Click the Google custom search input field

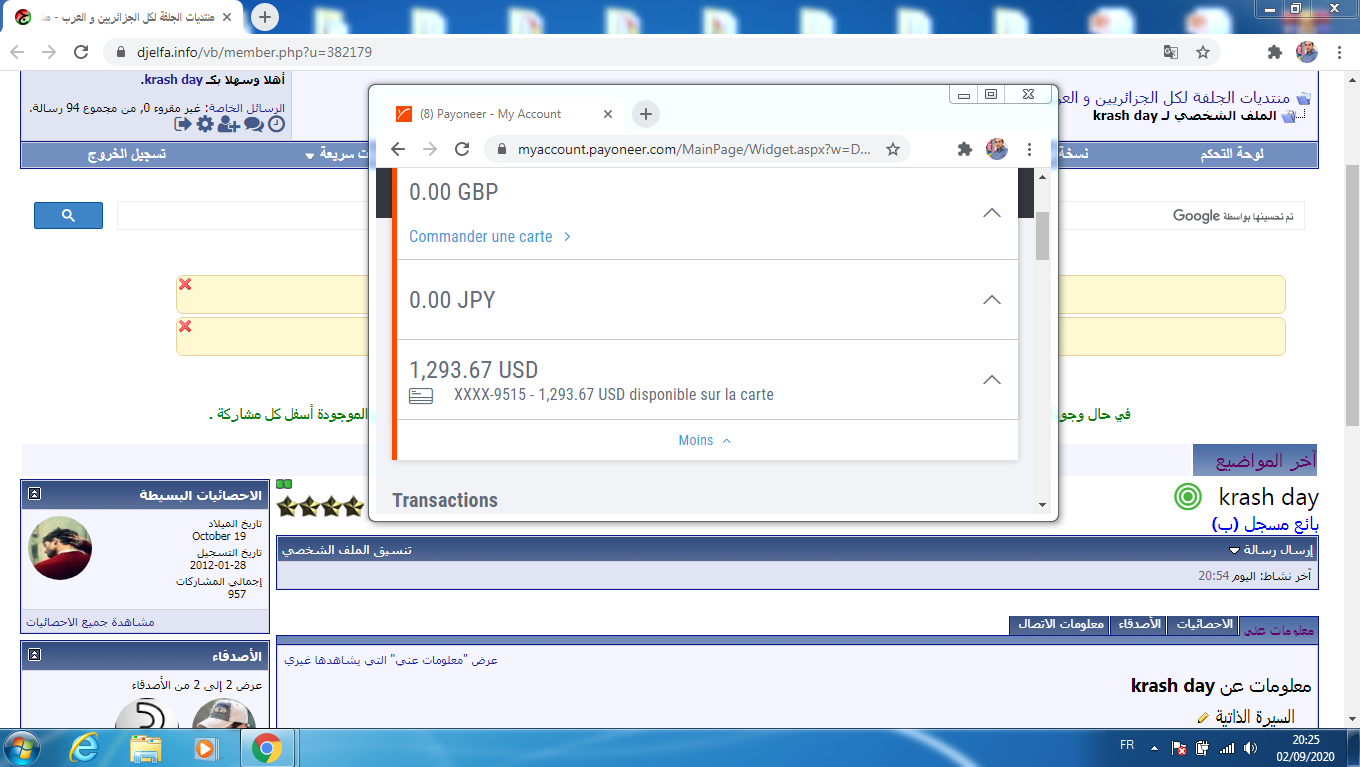point(711,215)
